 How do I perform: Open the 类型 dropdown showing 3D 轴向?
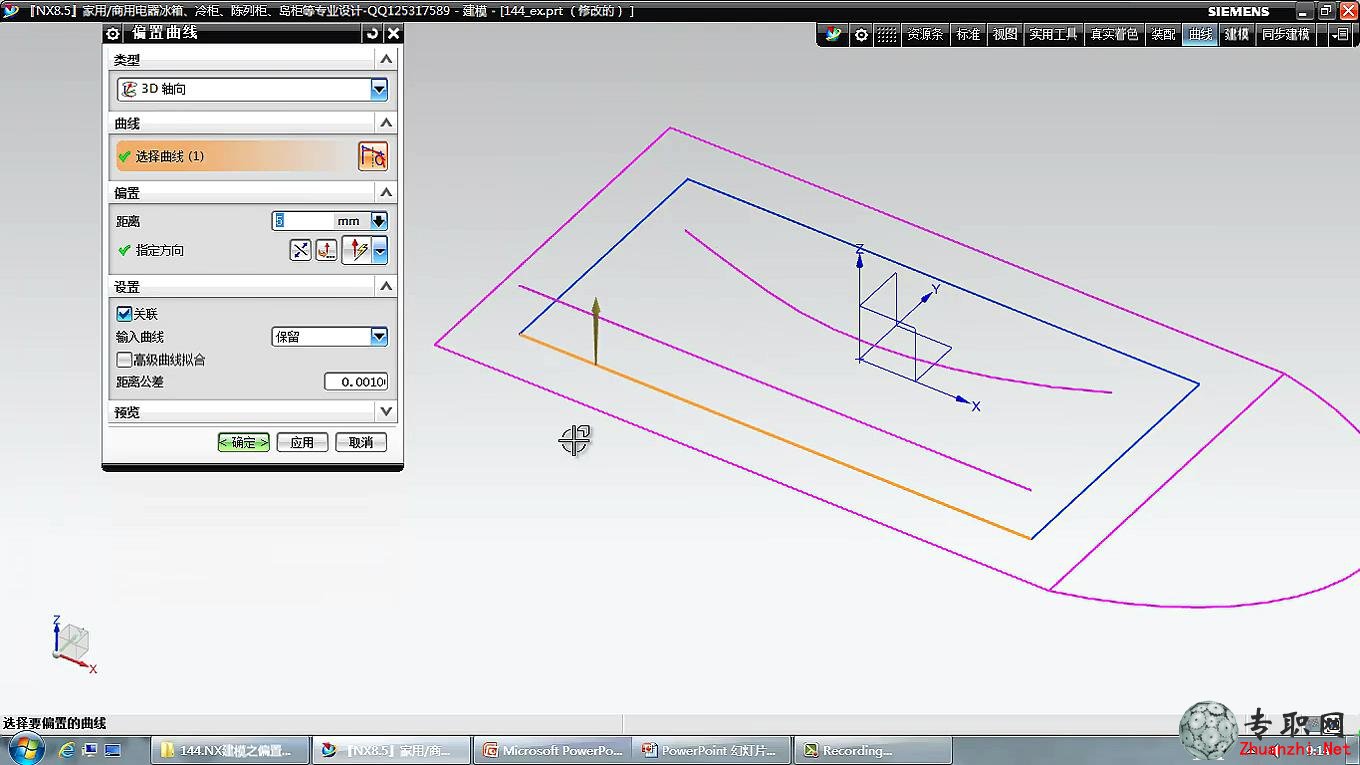tap(379, 89)
